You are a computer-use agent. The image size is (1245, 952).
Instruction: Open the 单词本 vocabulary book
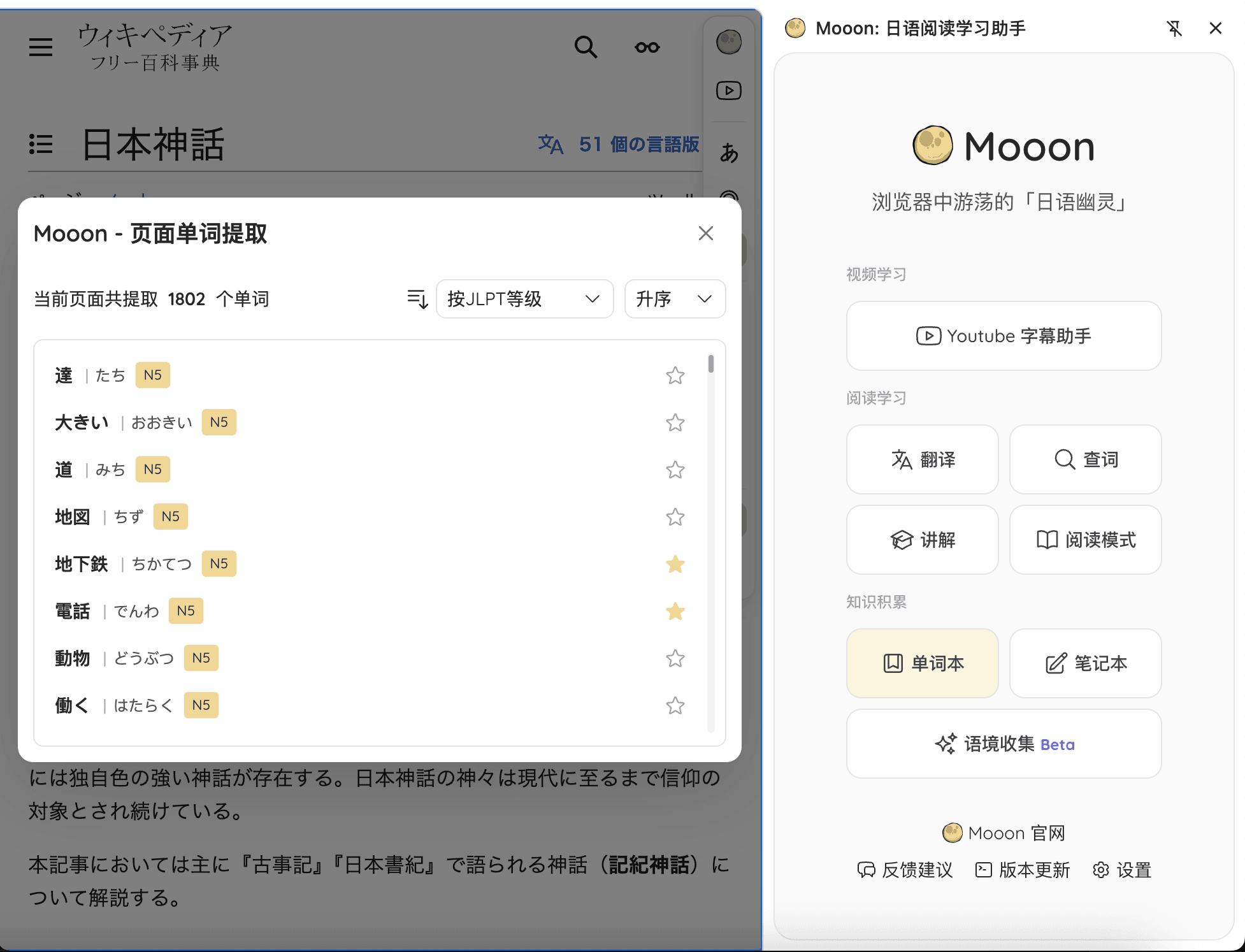922,663
